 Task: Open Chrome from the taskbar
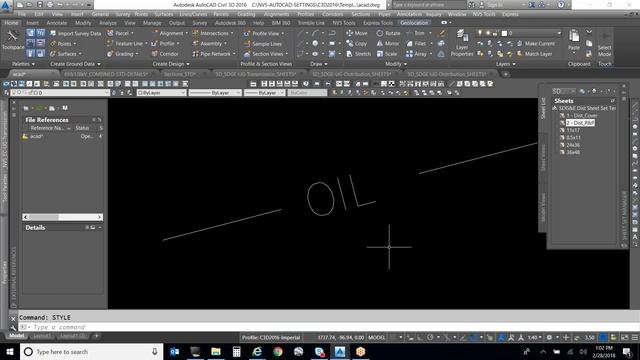click(278, 352)
